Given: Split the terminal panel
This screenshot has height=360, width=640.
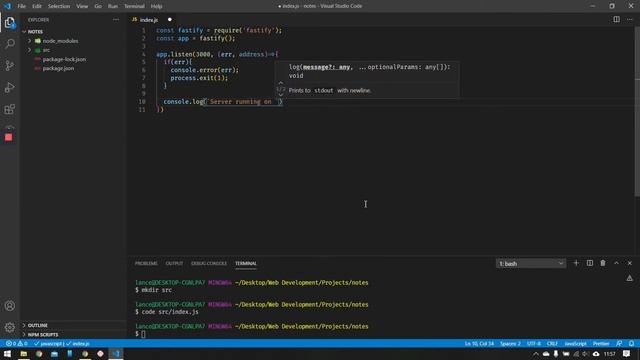Looking at the screenshot, I should [590, 263].
